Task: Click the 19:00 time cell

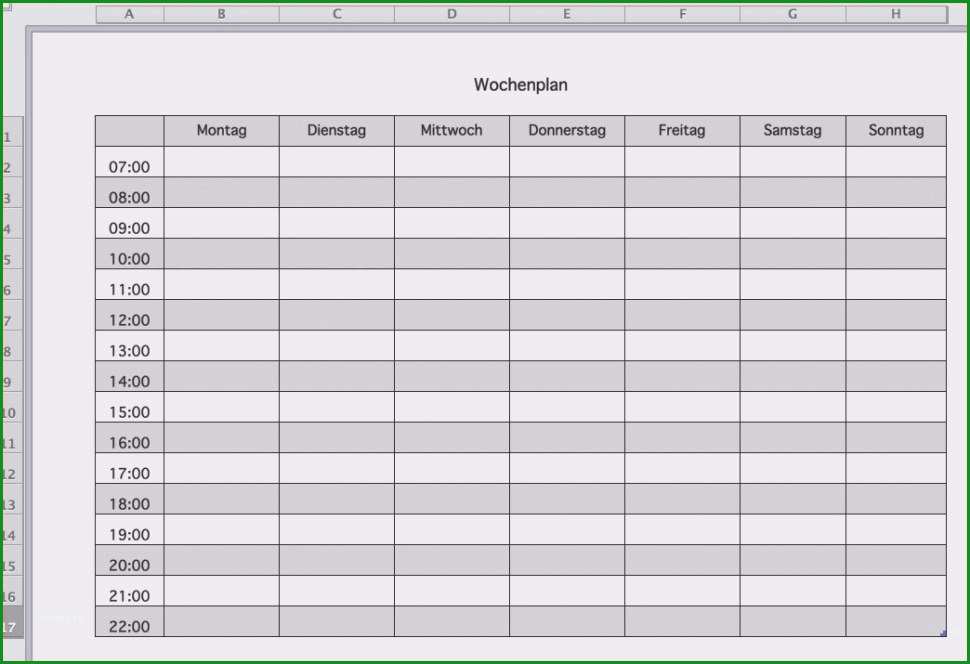Action: [x=129, y=529]
